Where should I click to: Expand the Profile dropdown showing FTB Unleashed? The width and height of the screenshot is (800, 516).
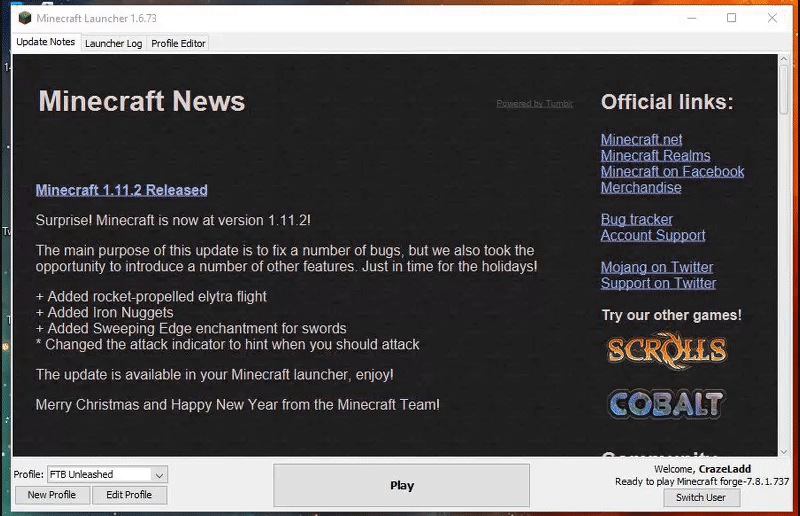[108, 475]
